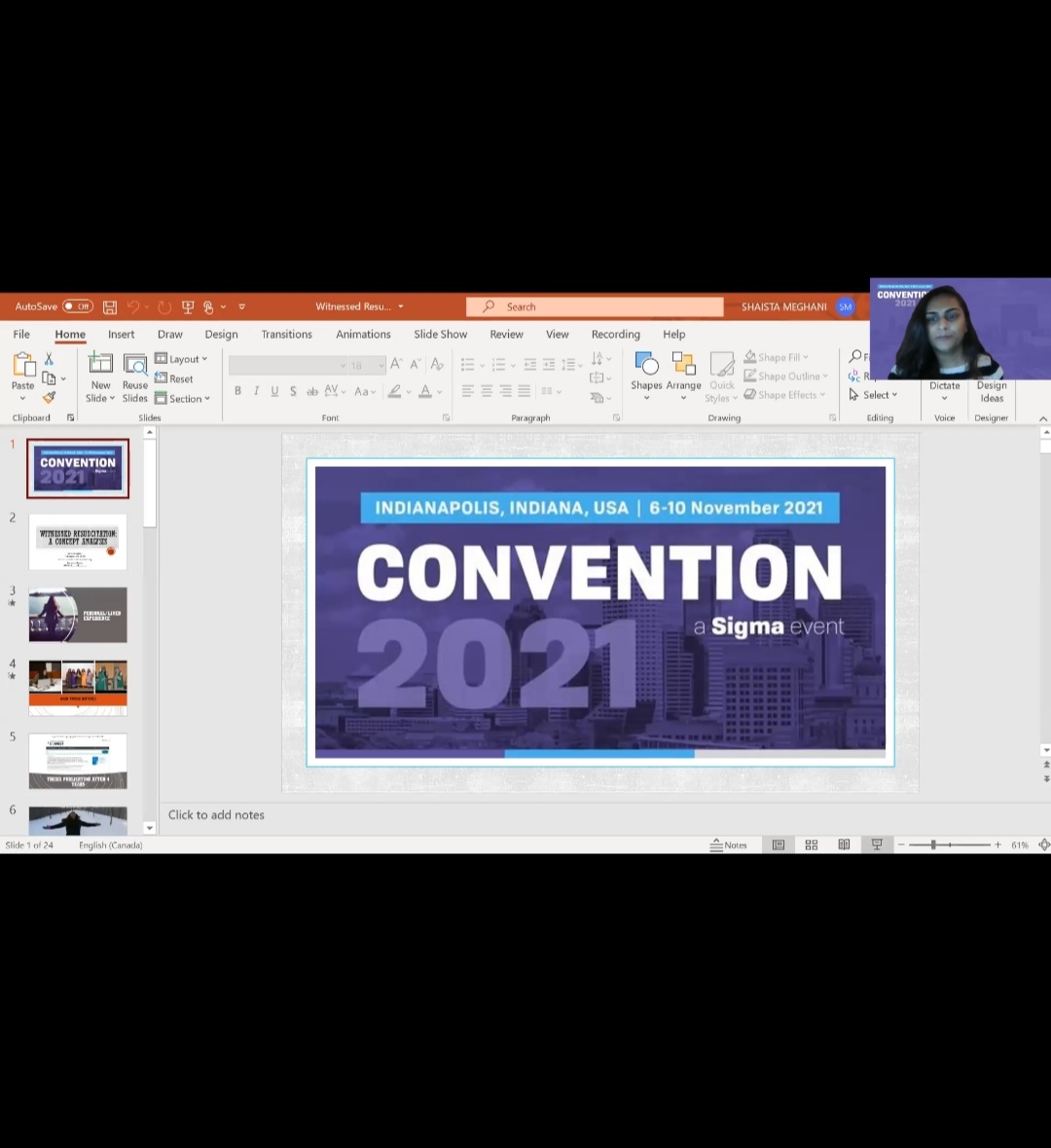The width and height of the screenshot is (1051, 1148).
Task: Open the font name combo box
Action: [x=287, y=365]
